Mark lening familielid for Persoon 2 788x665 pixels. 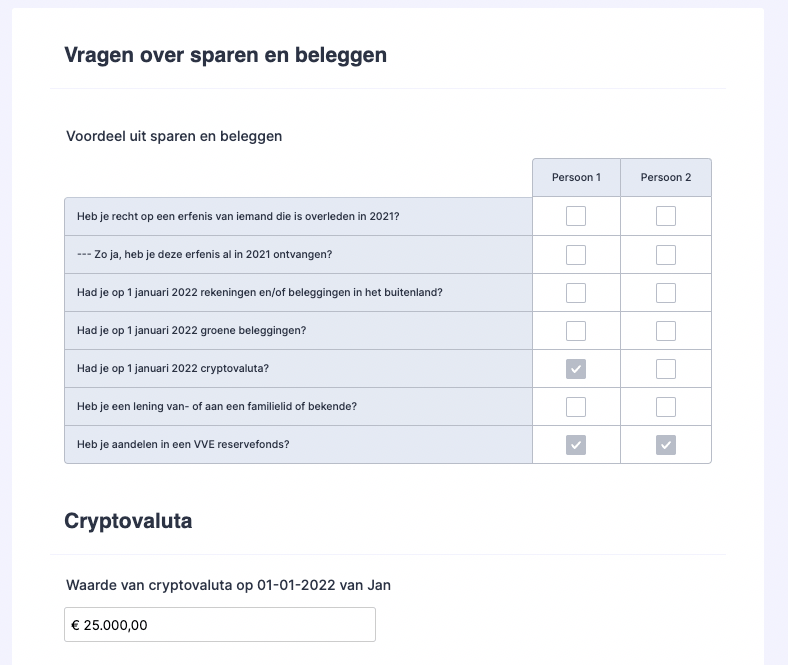[x=666, y=407]
